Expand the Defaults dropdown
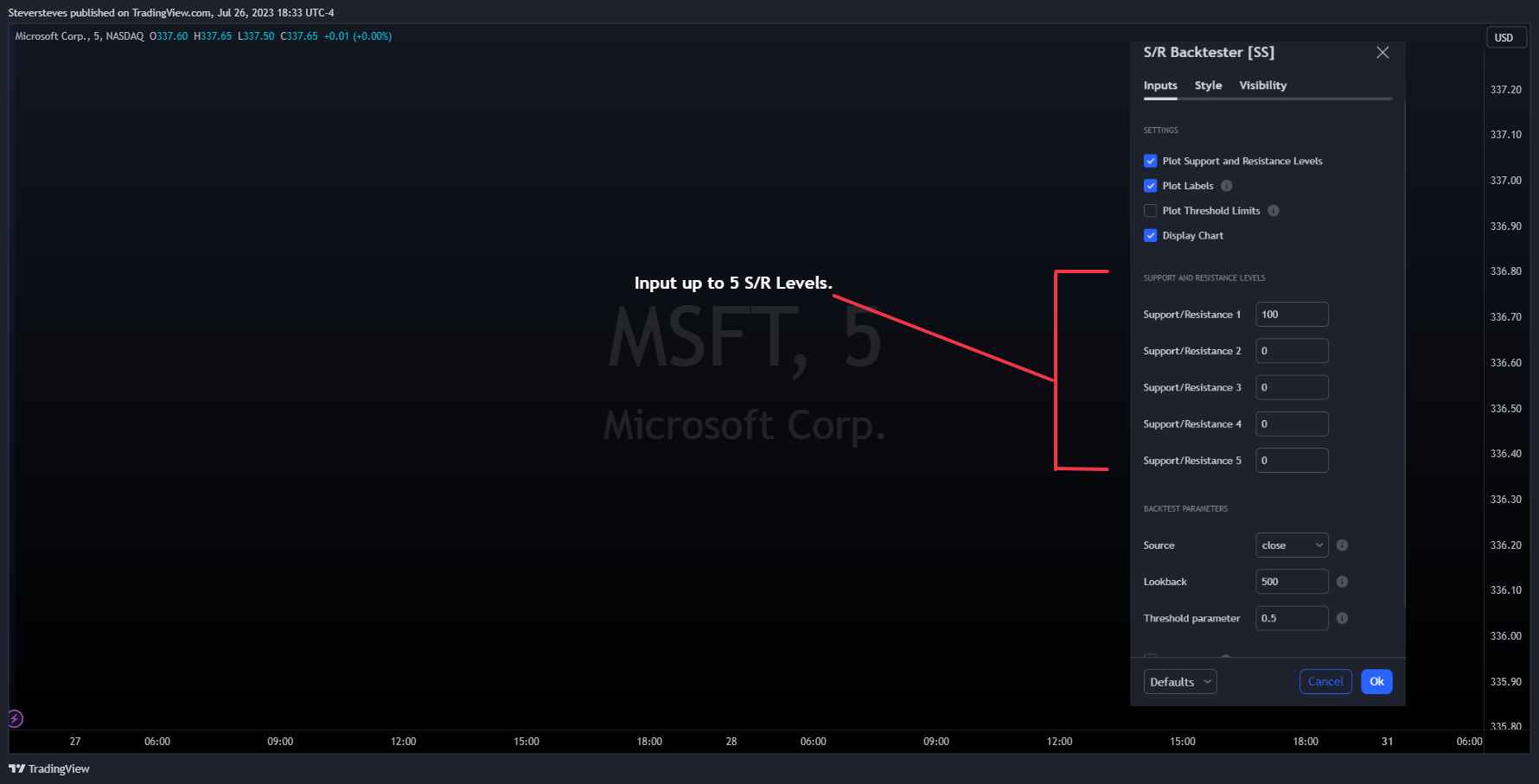 1180,682
